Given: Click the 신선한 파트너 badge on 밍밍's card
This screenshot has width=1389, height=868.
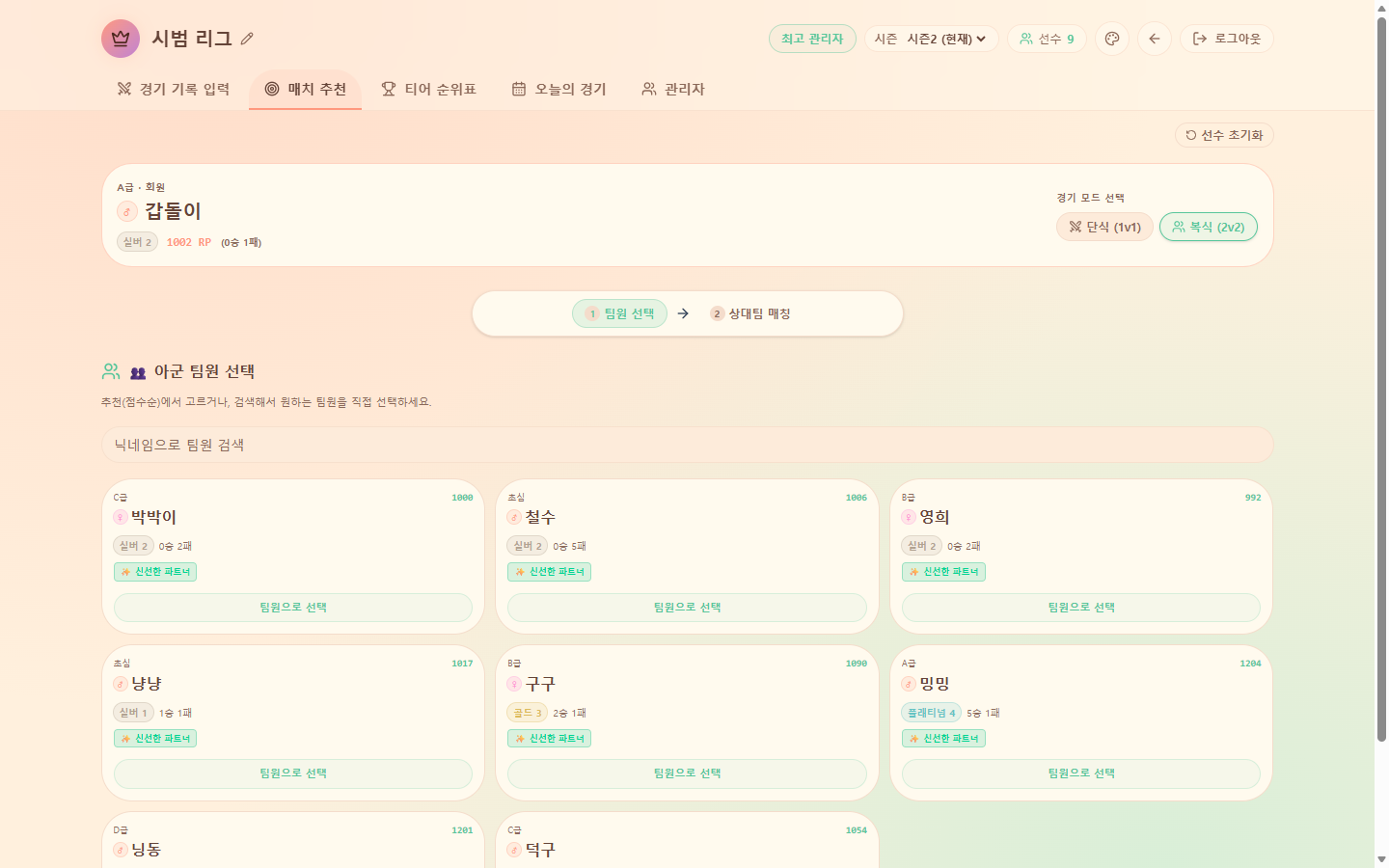Looking at the screenshot, I should (x=943, y=739).
